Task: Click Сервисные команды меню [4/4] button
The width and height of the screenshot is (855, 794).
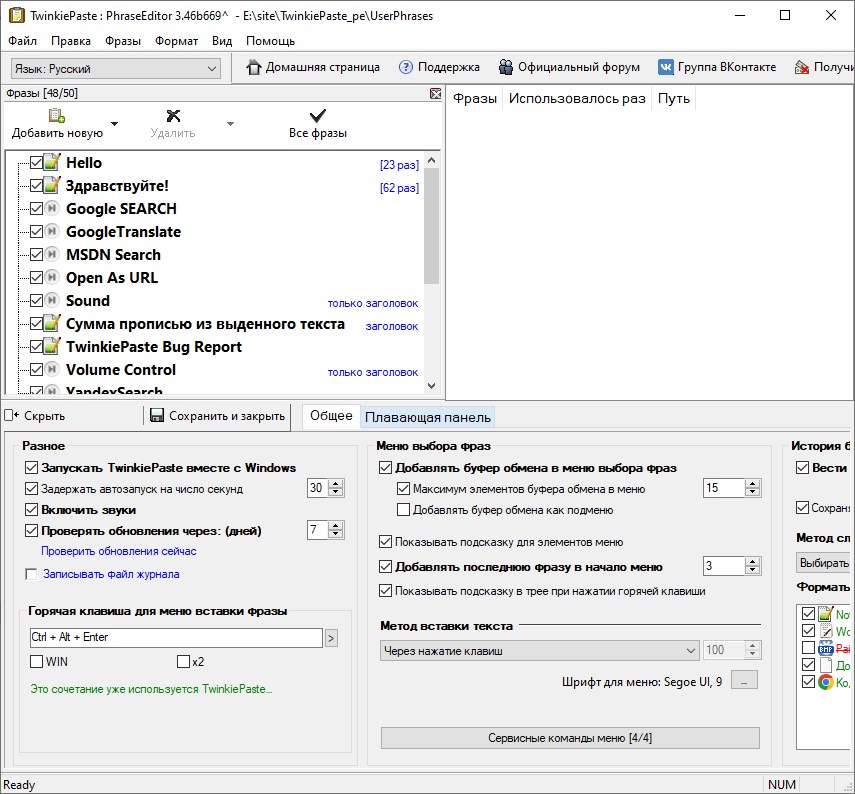Action: point(570,738)
